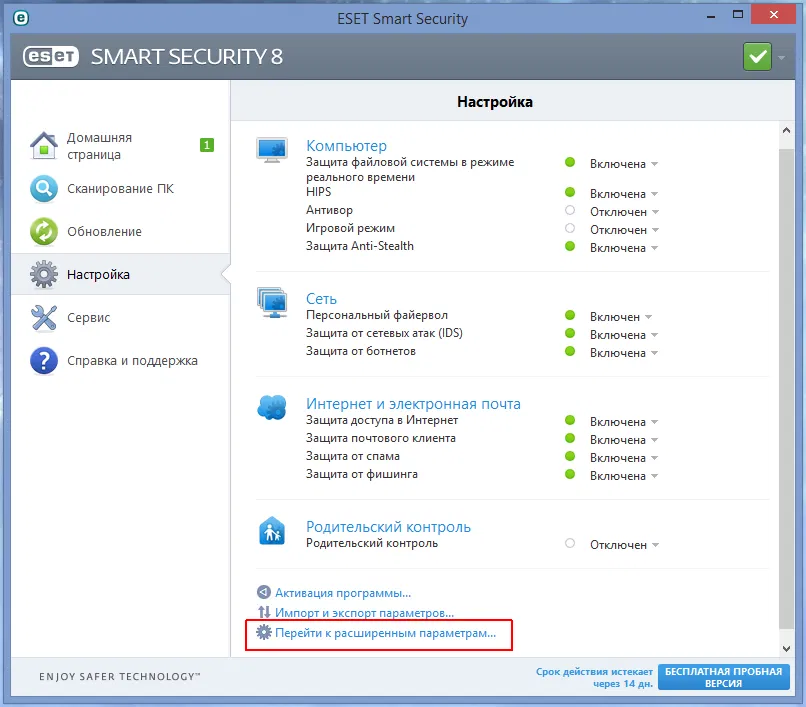Click the green refresh icon for Обновление

click(44, 231)
